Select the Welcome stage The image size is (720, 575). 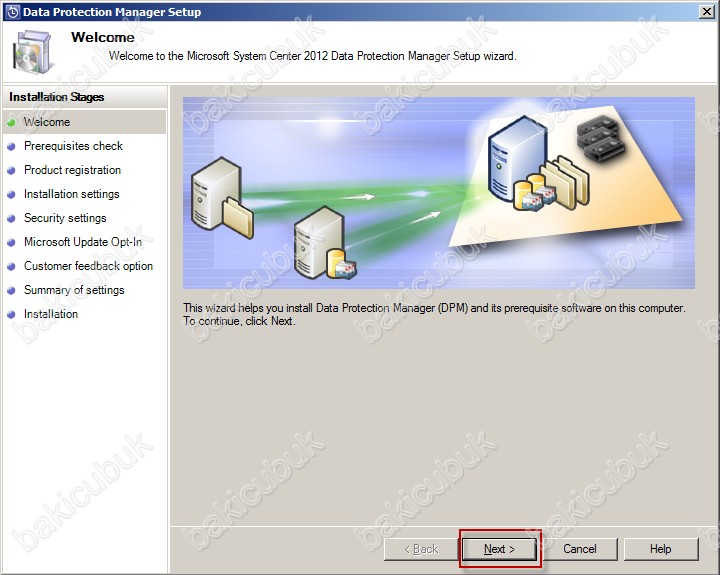pos(84,122)
